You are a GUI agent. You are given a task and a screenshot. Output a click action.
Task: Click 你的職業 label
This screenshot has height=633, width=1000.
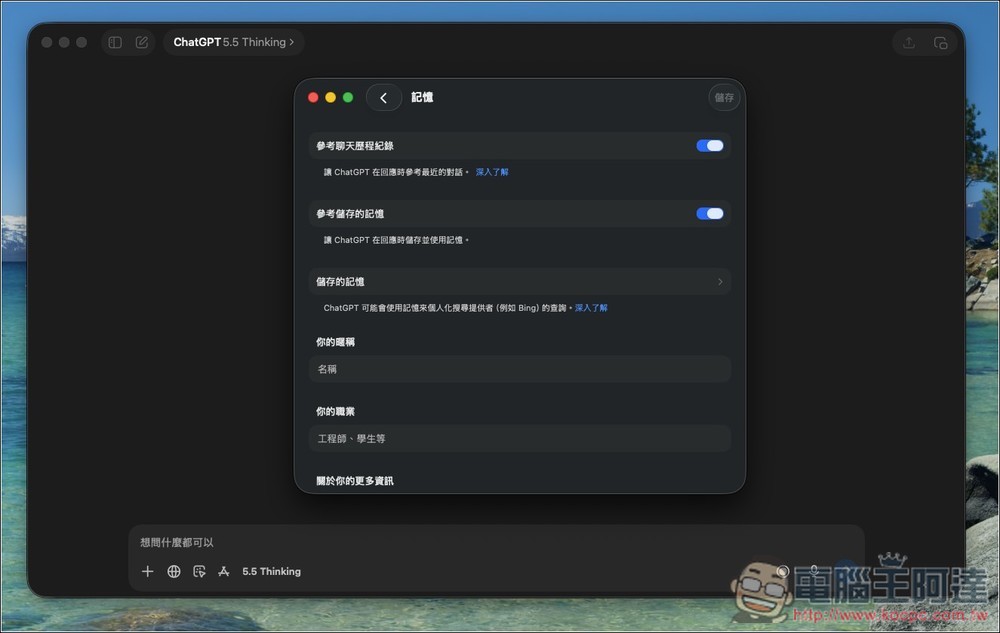[x=335, y=412]
